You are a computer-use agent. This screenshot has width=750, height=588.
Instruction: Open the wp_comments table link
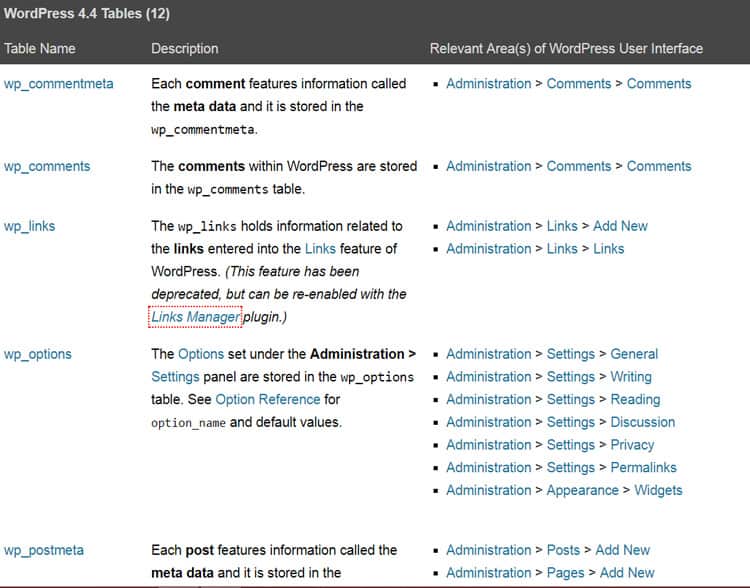[47, 166]
